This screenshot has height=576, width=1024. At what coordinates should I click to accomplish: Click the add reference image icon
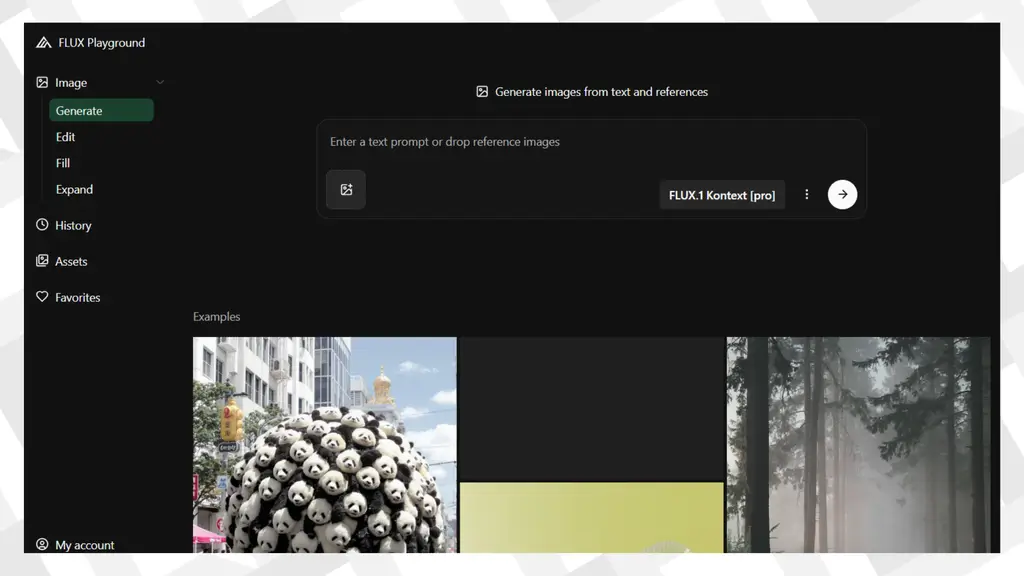click(345, 189)
